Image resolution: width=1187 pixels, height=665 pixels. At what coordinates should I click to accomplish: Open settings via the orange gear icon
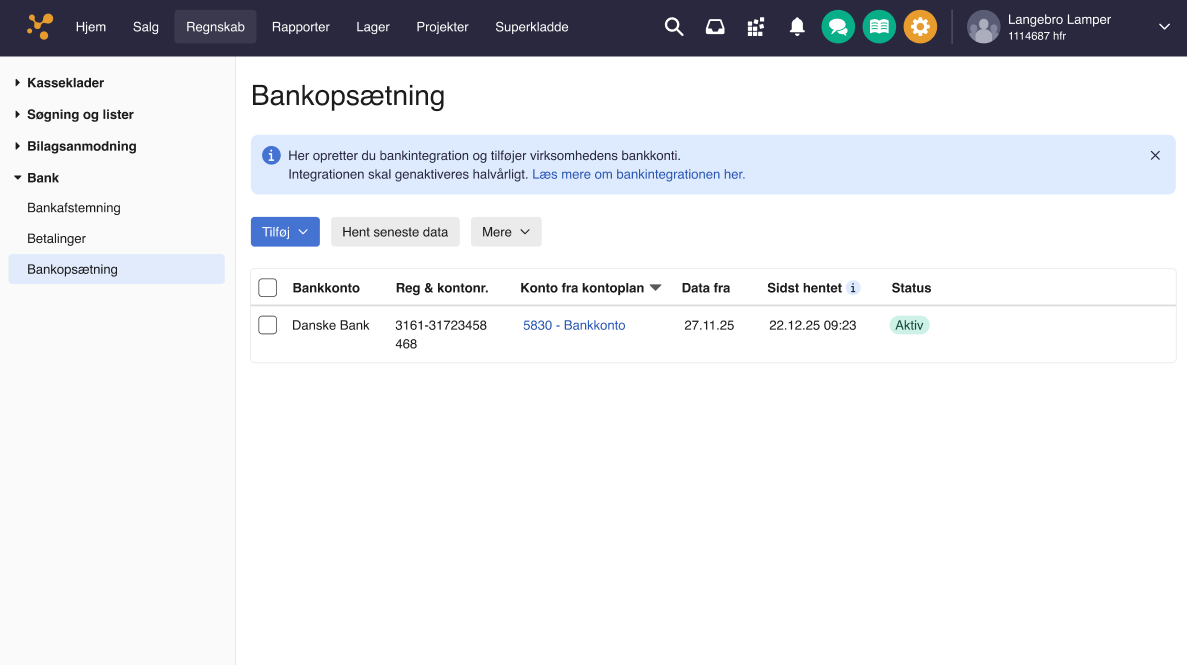pyautogui.click(x=920, y=27)
